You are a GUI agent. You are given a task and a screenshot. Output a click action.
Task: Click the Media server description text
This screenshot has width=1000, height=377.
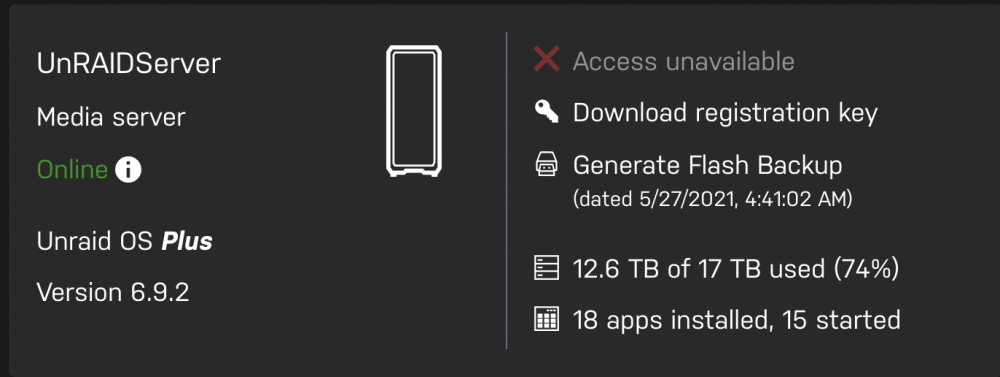(111, 117)
